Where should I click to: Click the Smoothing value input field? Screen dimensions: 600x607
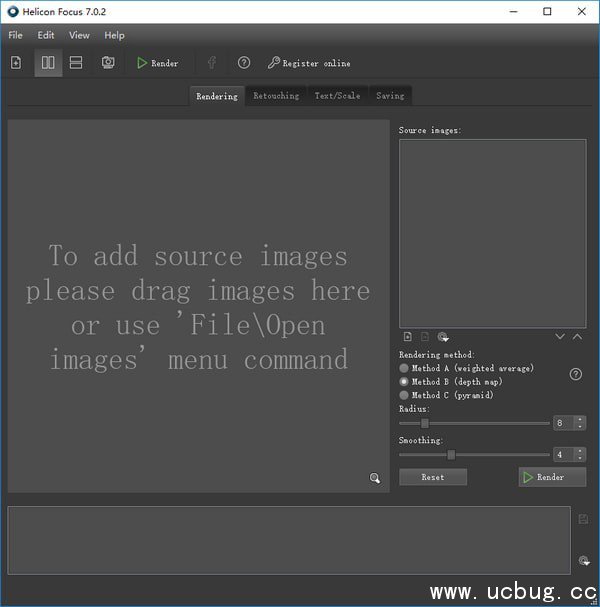562,454
